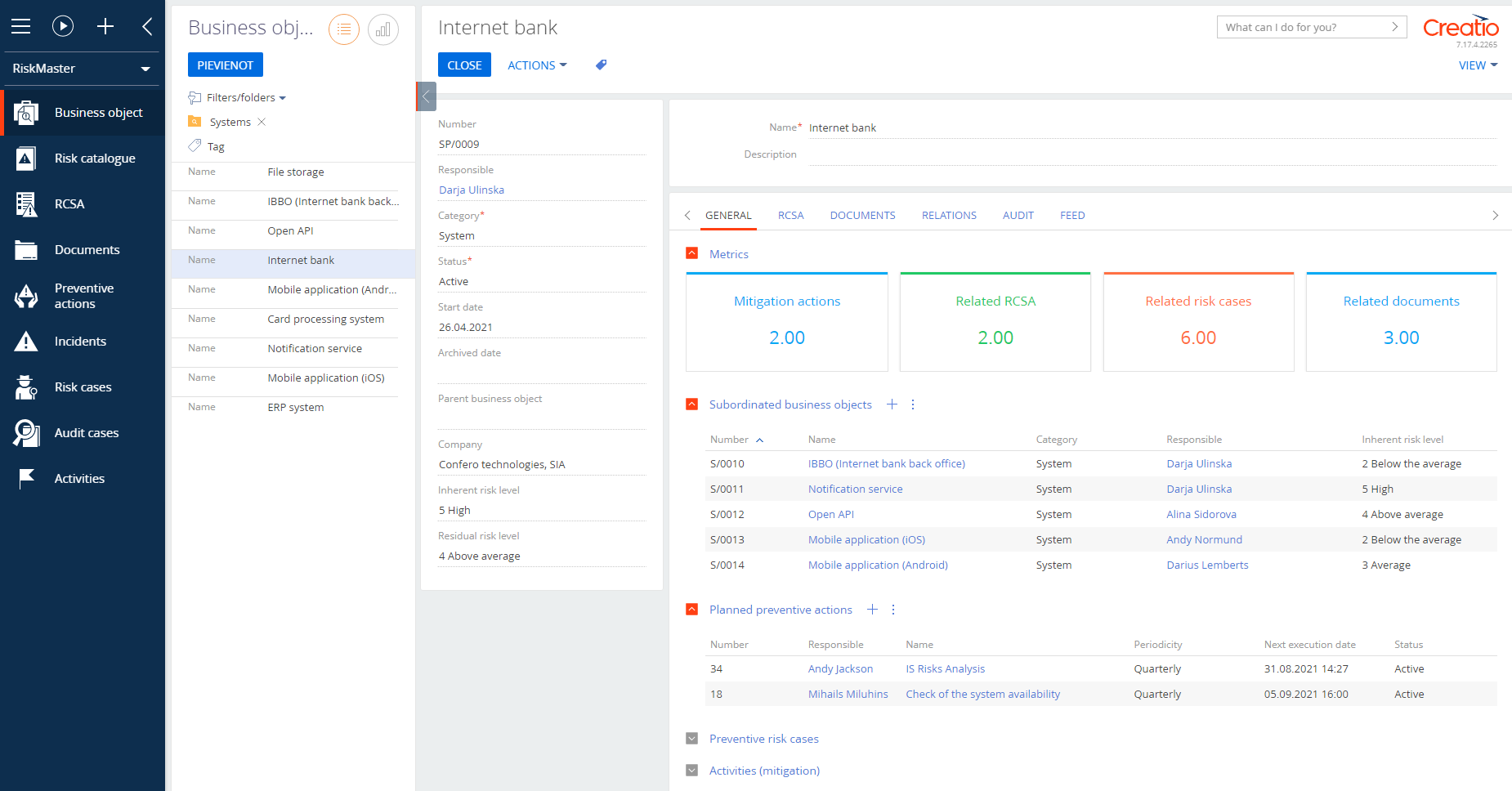Open the Filters/folders dropdown

[x=237, y=97]
